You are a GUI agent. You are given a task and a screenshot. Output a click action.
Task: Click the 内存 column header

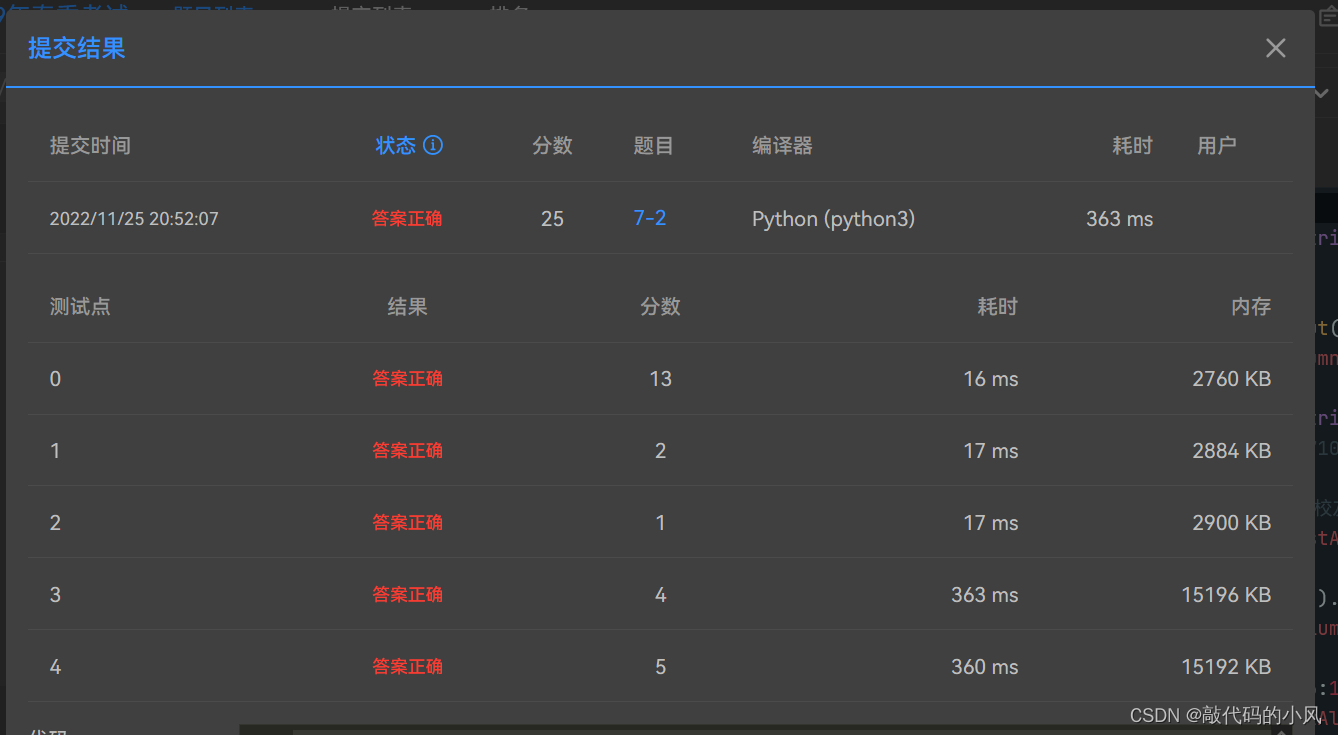pos(1251,306)
